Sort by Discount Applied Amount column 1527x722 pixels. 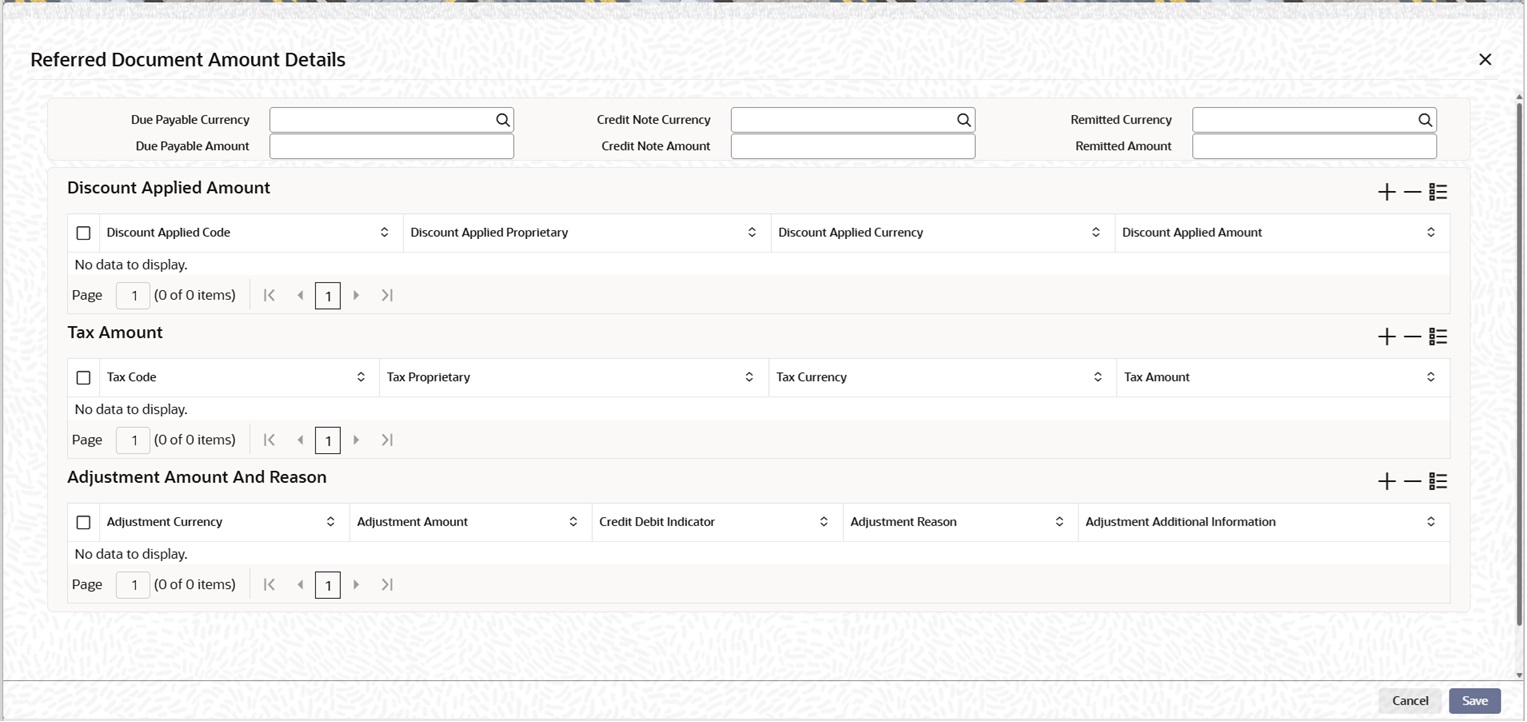[x=1431, y=233]
